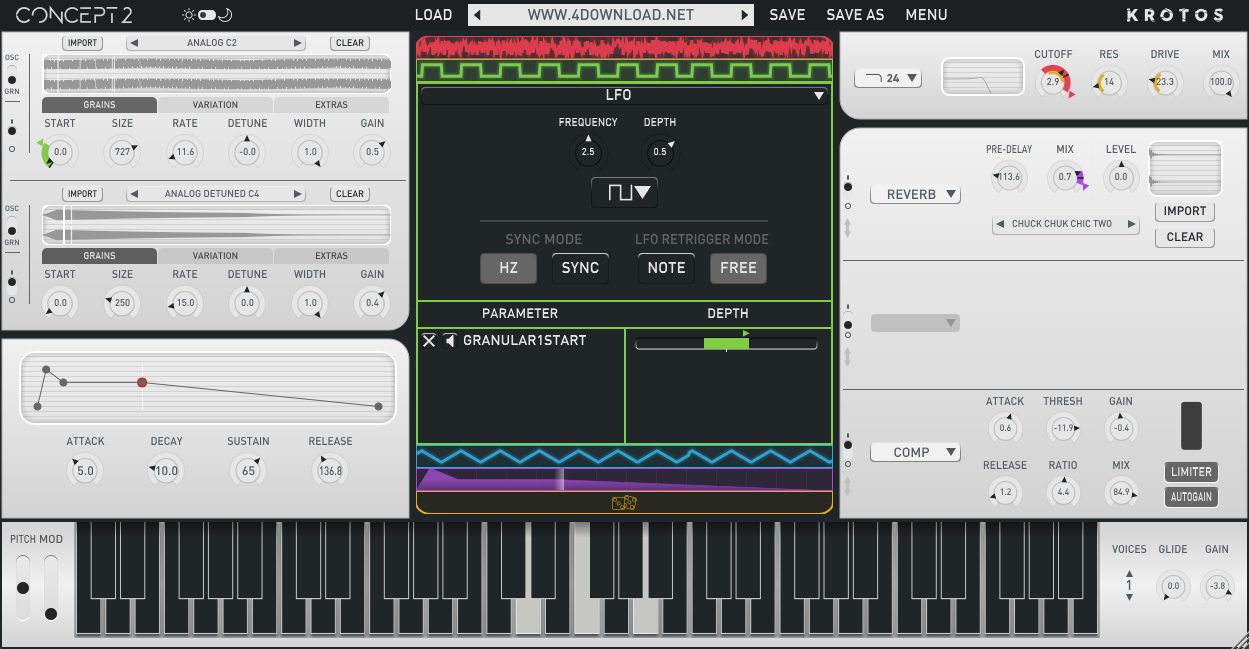Set LFO sync mode to SYNC
1249x649 pixels.
580,268
